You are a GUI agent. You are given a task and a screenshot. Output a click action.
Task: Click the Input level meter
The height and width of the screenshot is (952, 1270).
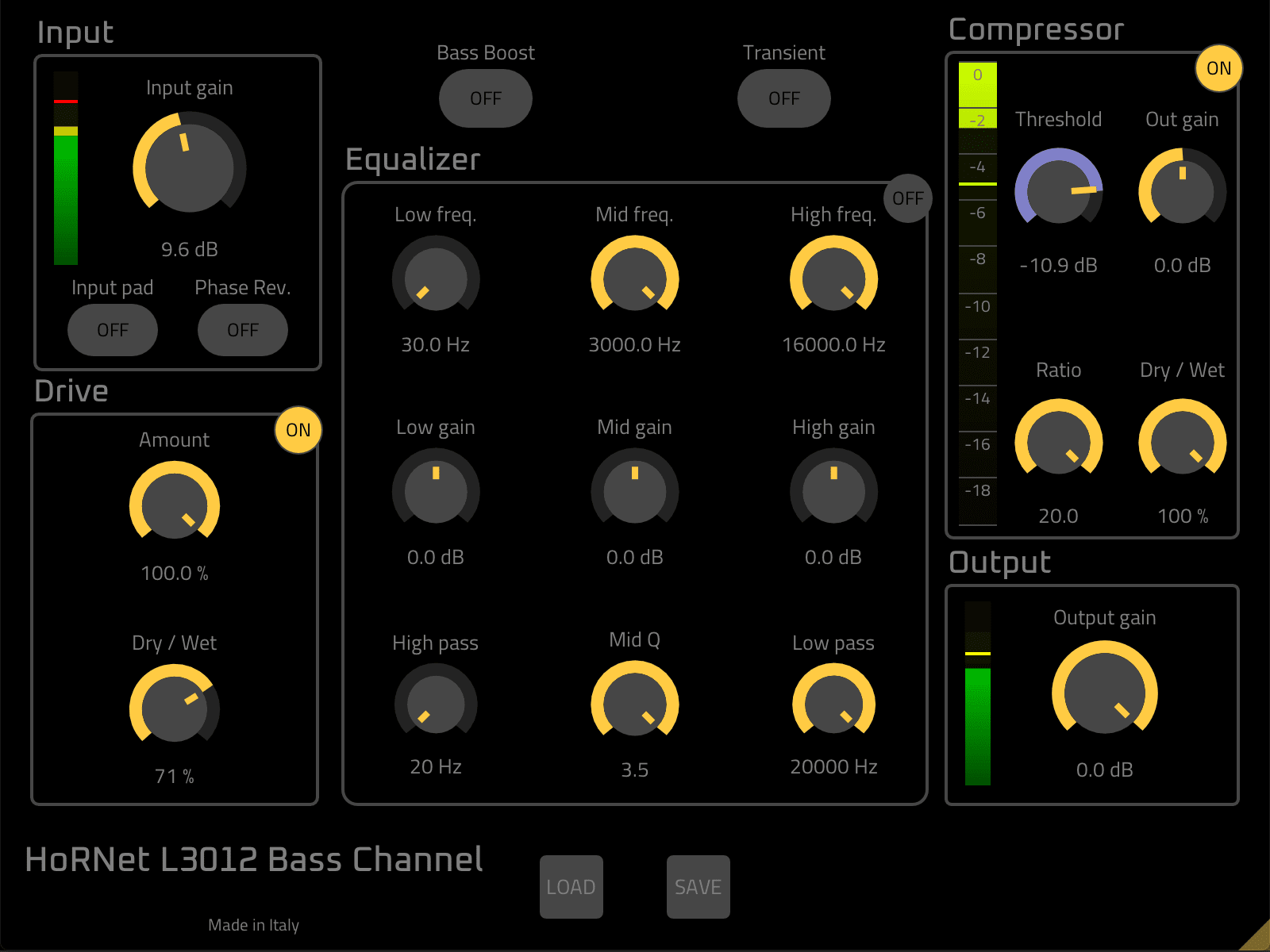[x=66, y=168]
